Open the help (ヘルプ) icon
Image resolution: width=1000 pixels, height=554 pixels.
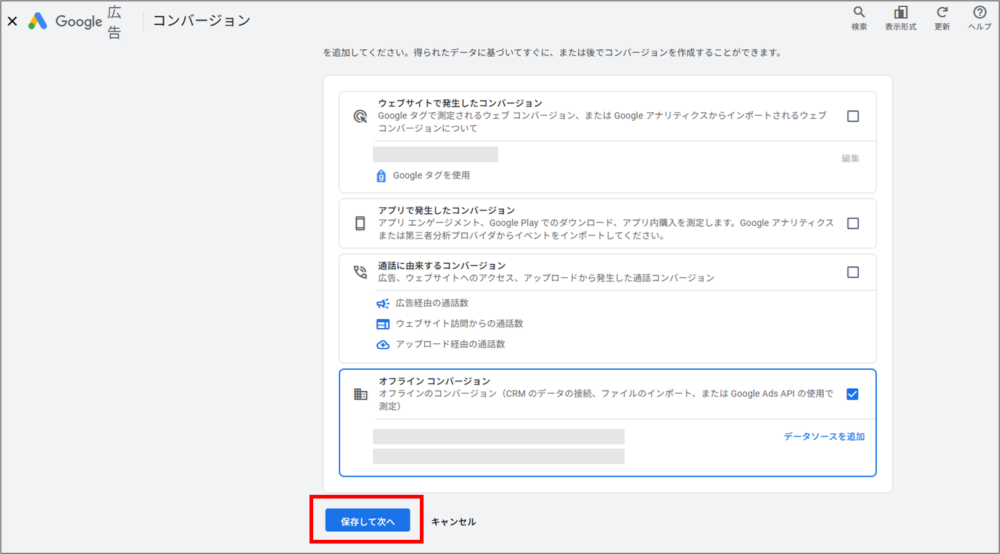coord(980,13)
